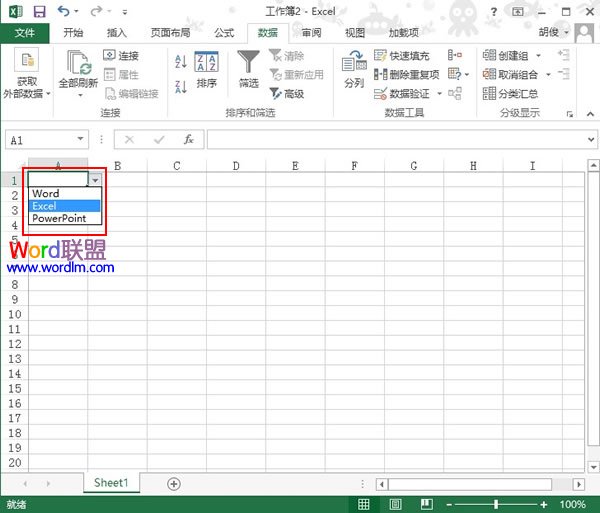This screenshot has width=600, height=513.
Task: Switch to the Insert (插入) tab
Action: tap(116, 33)
